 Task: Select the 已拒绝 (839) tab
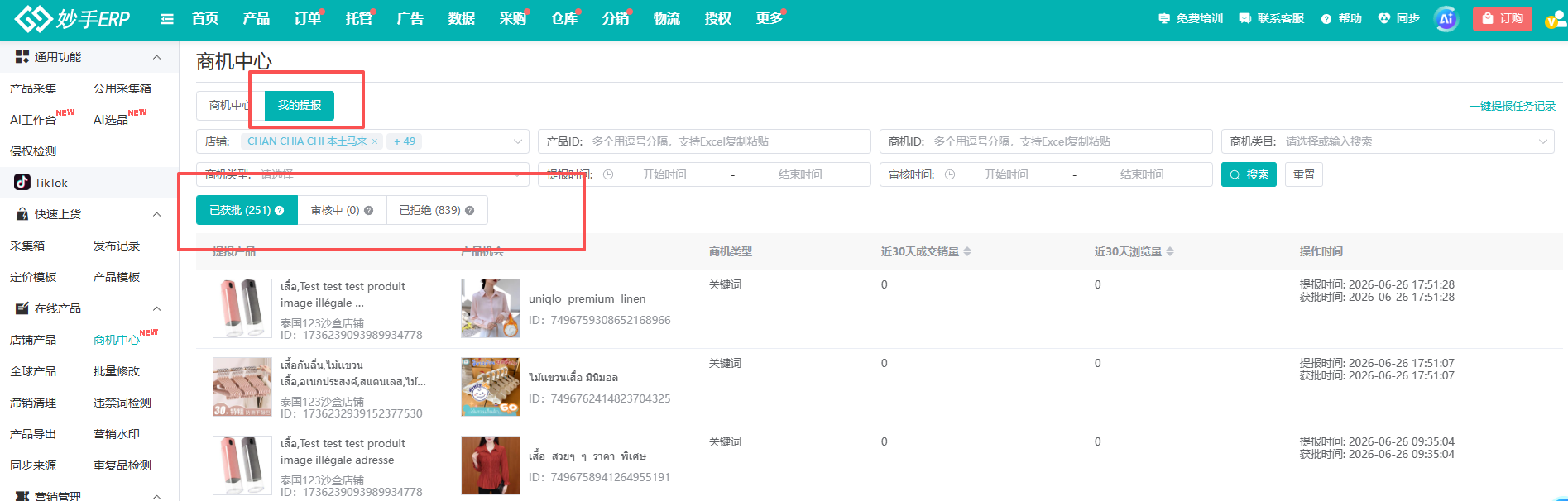click(x=437, y=210)
